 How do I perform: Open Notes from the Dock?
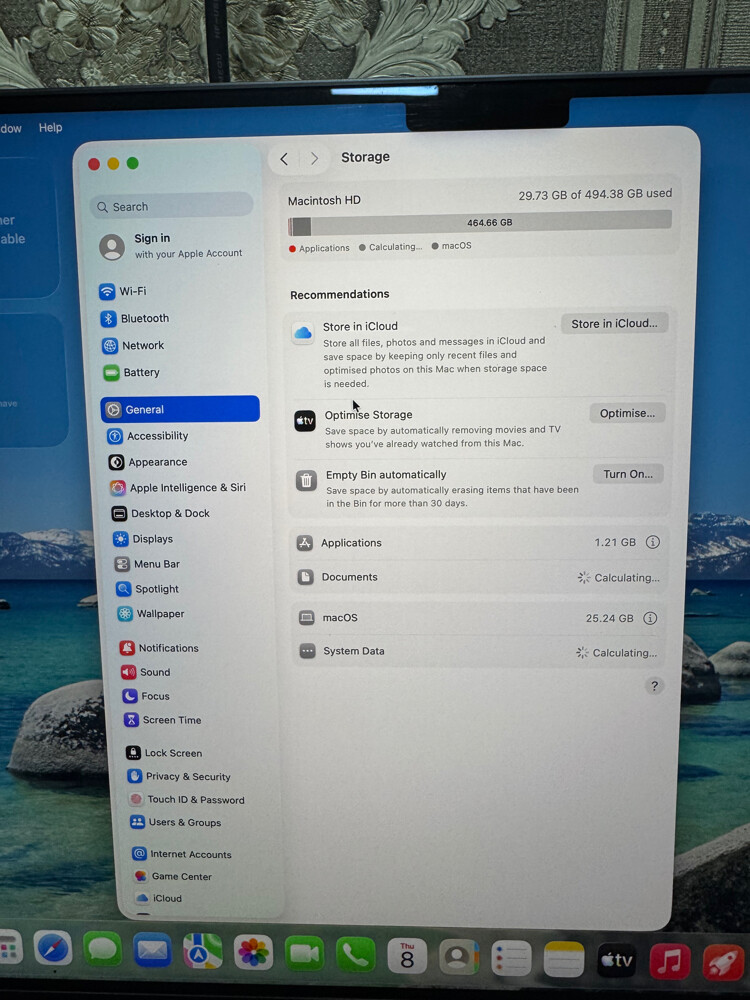[x=564, y=960]
